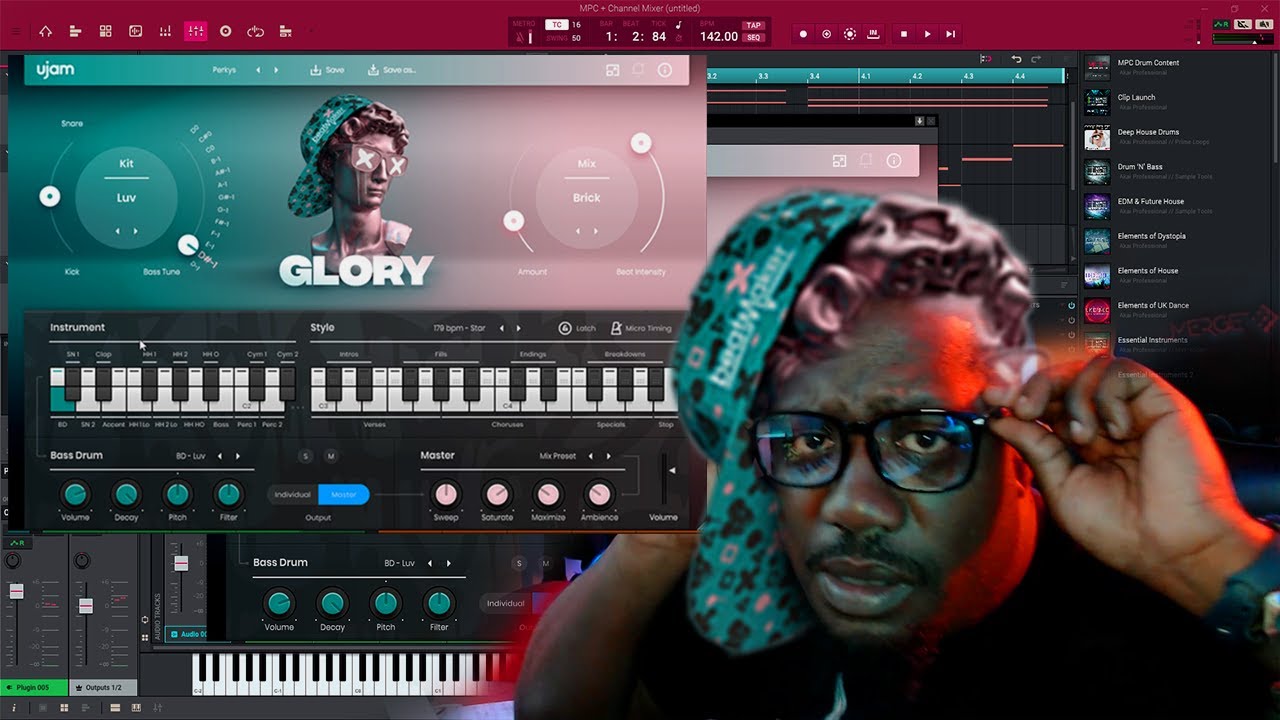Go to MPC main home view

click(45, 32)
